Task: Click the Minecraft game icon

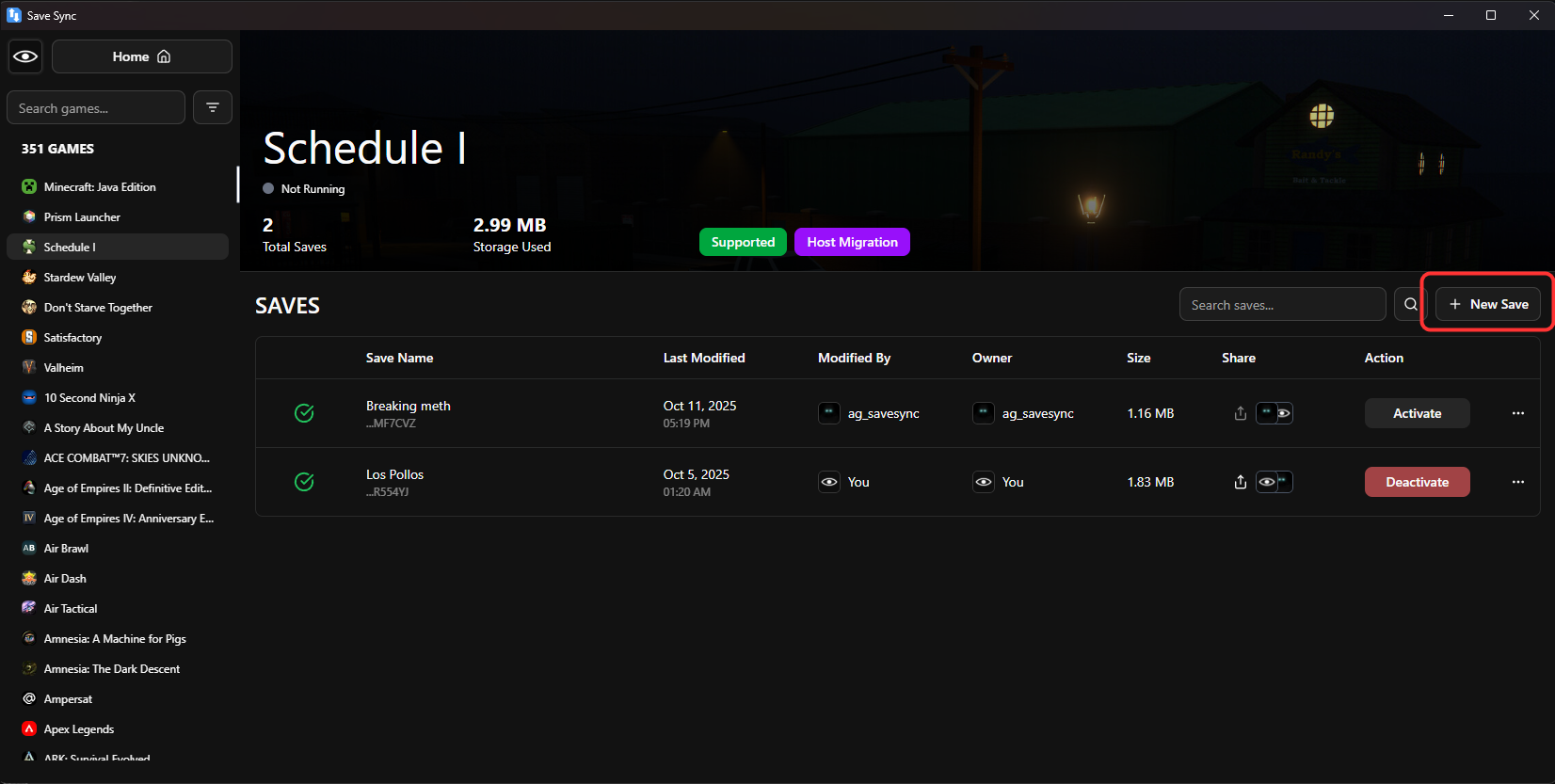Action: (x=29, y=186)
